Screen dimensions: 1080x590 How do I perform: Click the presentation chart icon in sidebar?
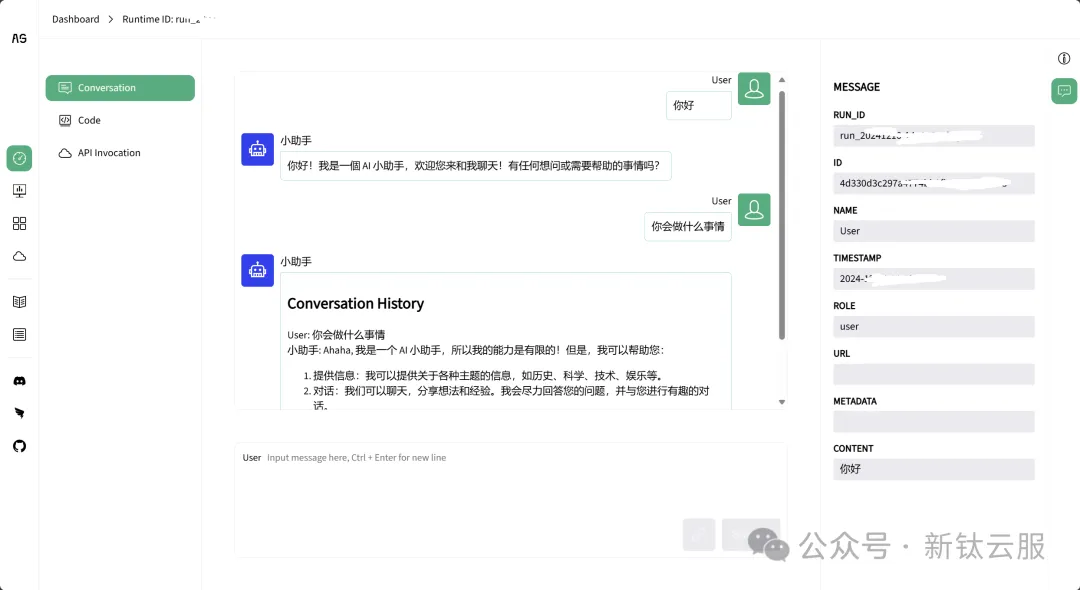[x=19, y=190]
